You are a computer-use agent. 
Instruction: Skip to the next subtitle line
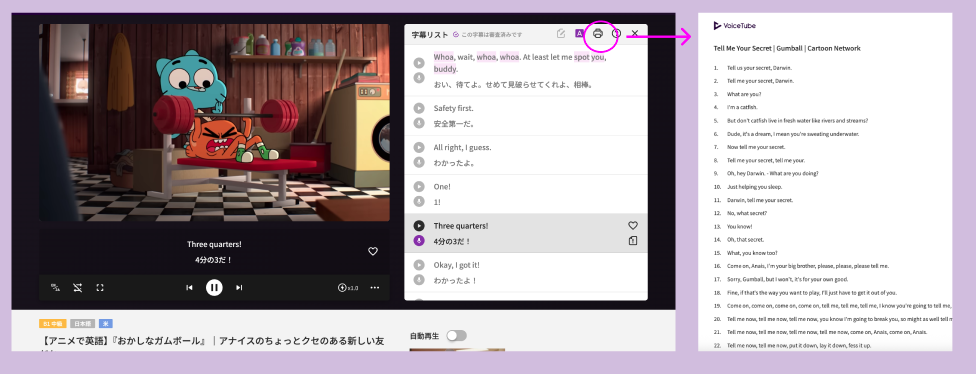click(239, 288)
